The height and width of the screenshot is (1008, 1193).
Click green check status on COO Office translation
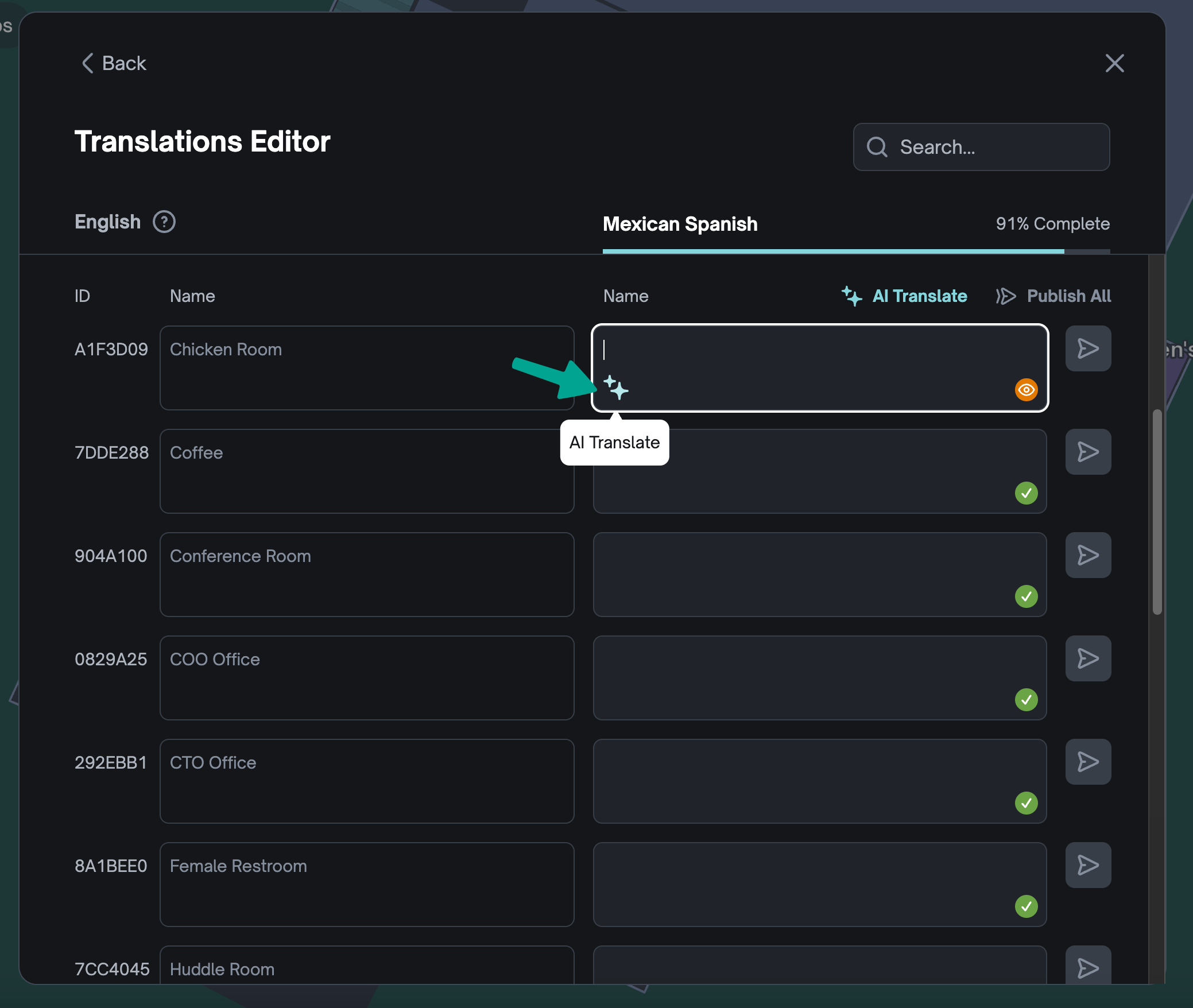1026,700
